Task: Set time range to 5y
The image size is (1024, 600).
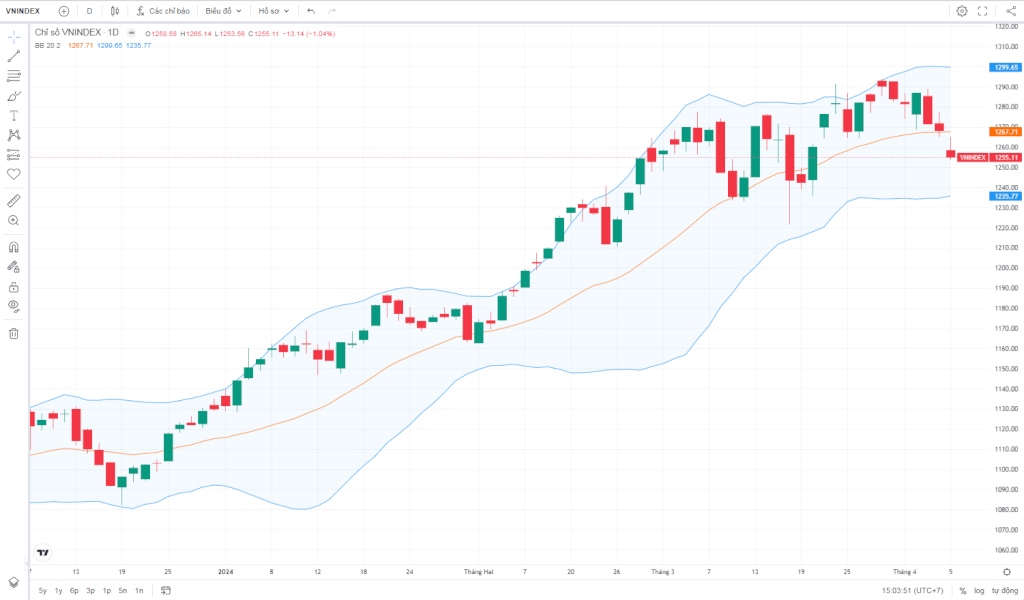Action: (42, 590)
